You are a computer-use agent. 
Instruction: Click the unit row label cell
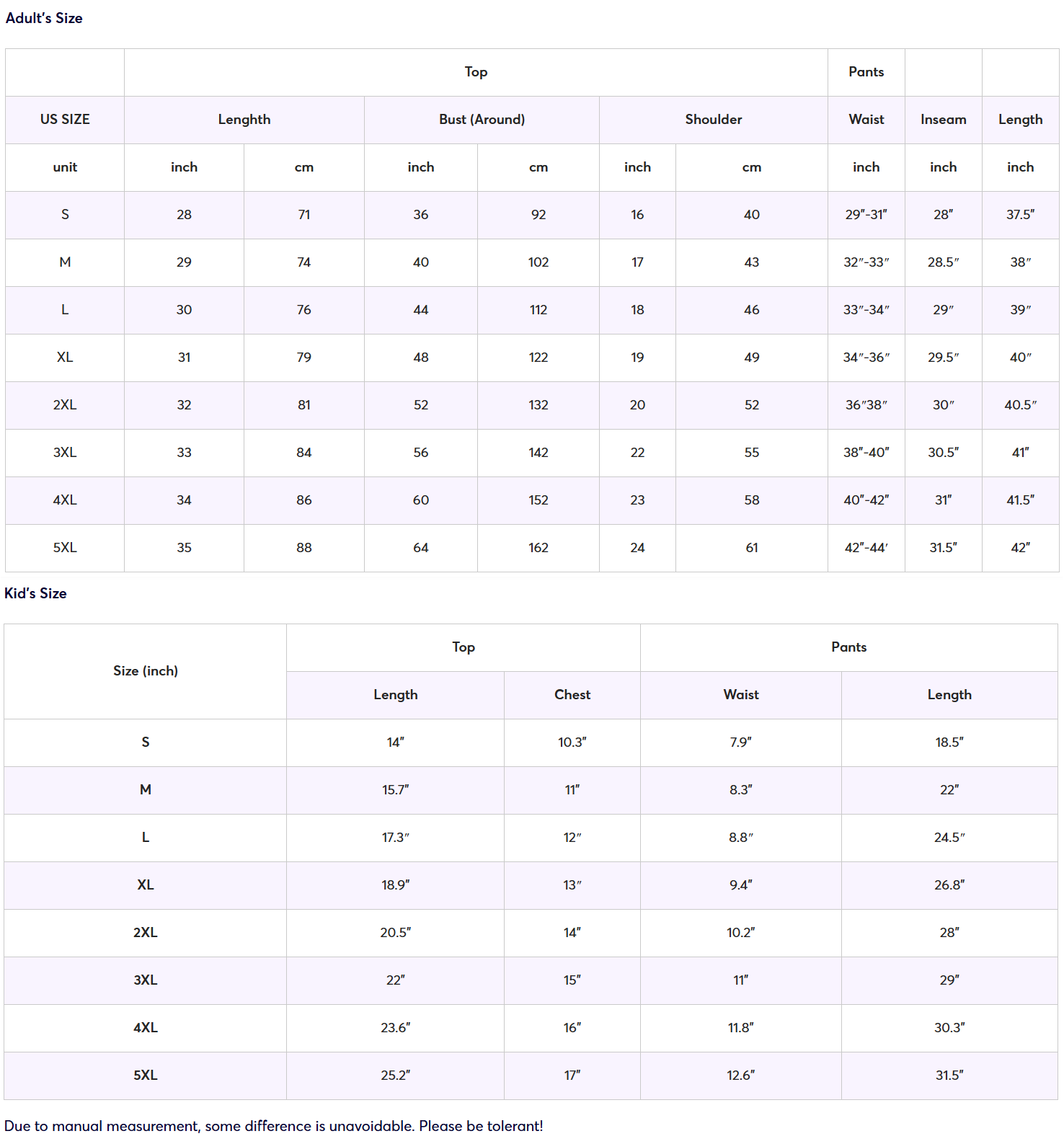point(65,167)
